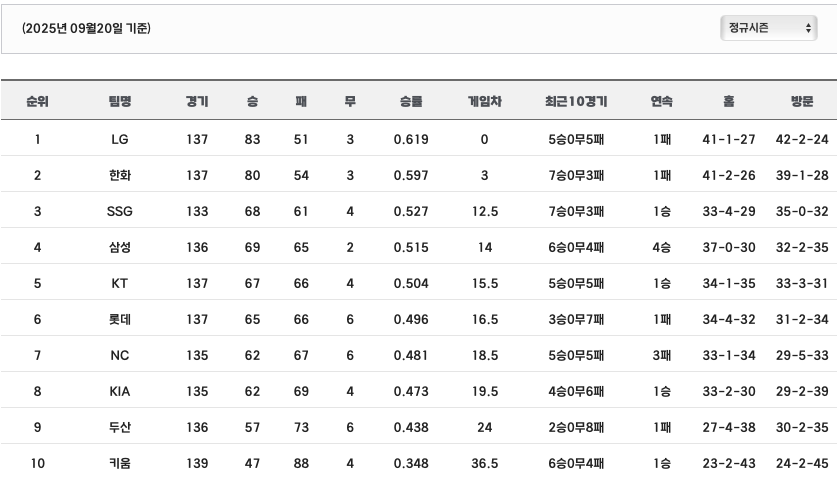837x478 pixels.
Task: Click 롯데's win rate 0.496
Action: pos(411,319)
